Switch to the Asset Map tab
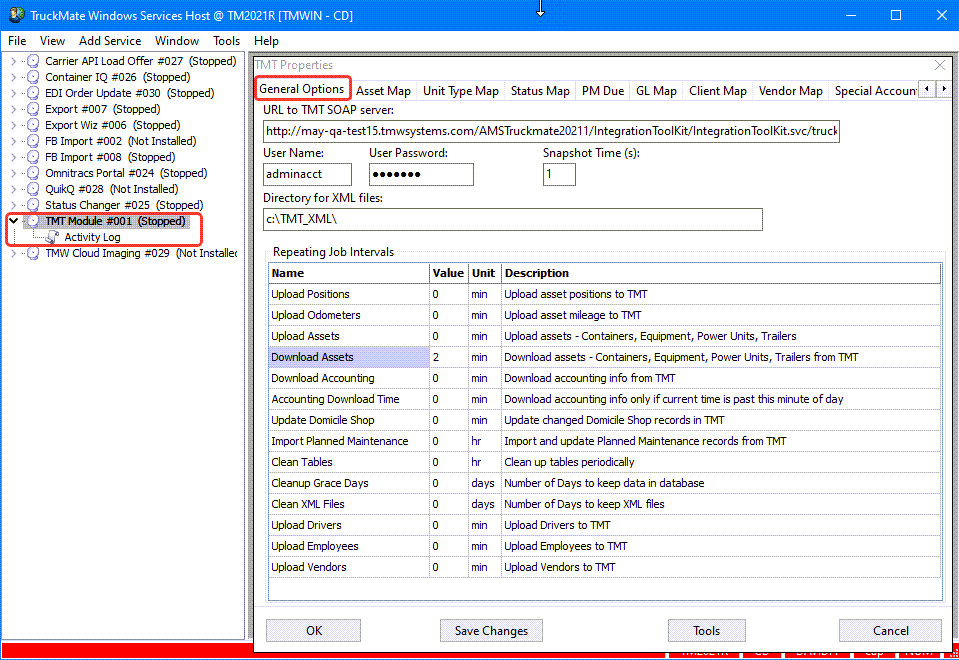The width and height of the screenshot is (959, 660). [x=383, y=91]
